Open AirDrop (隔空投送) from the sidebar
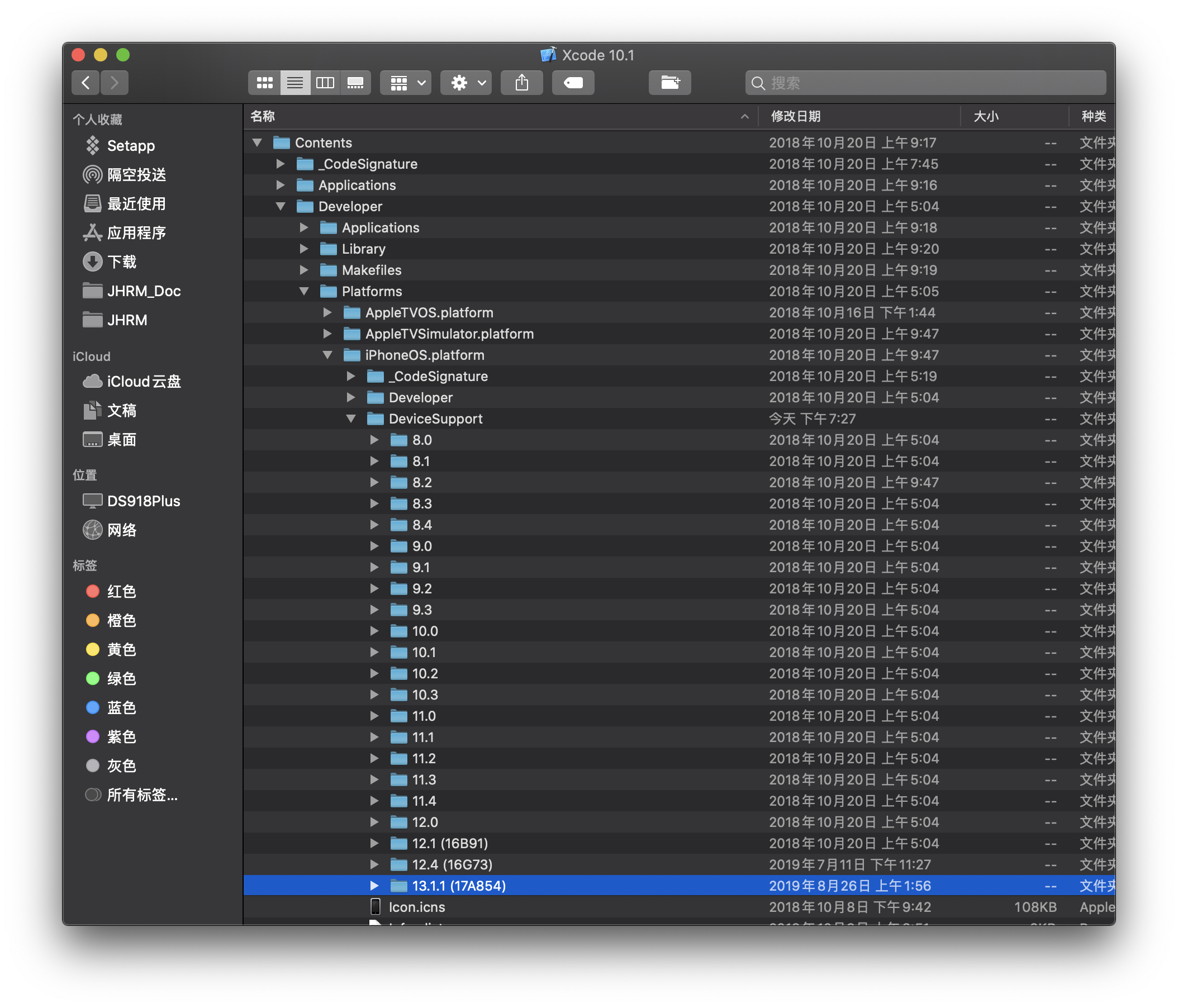 136,174
